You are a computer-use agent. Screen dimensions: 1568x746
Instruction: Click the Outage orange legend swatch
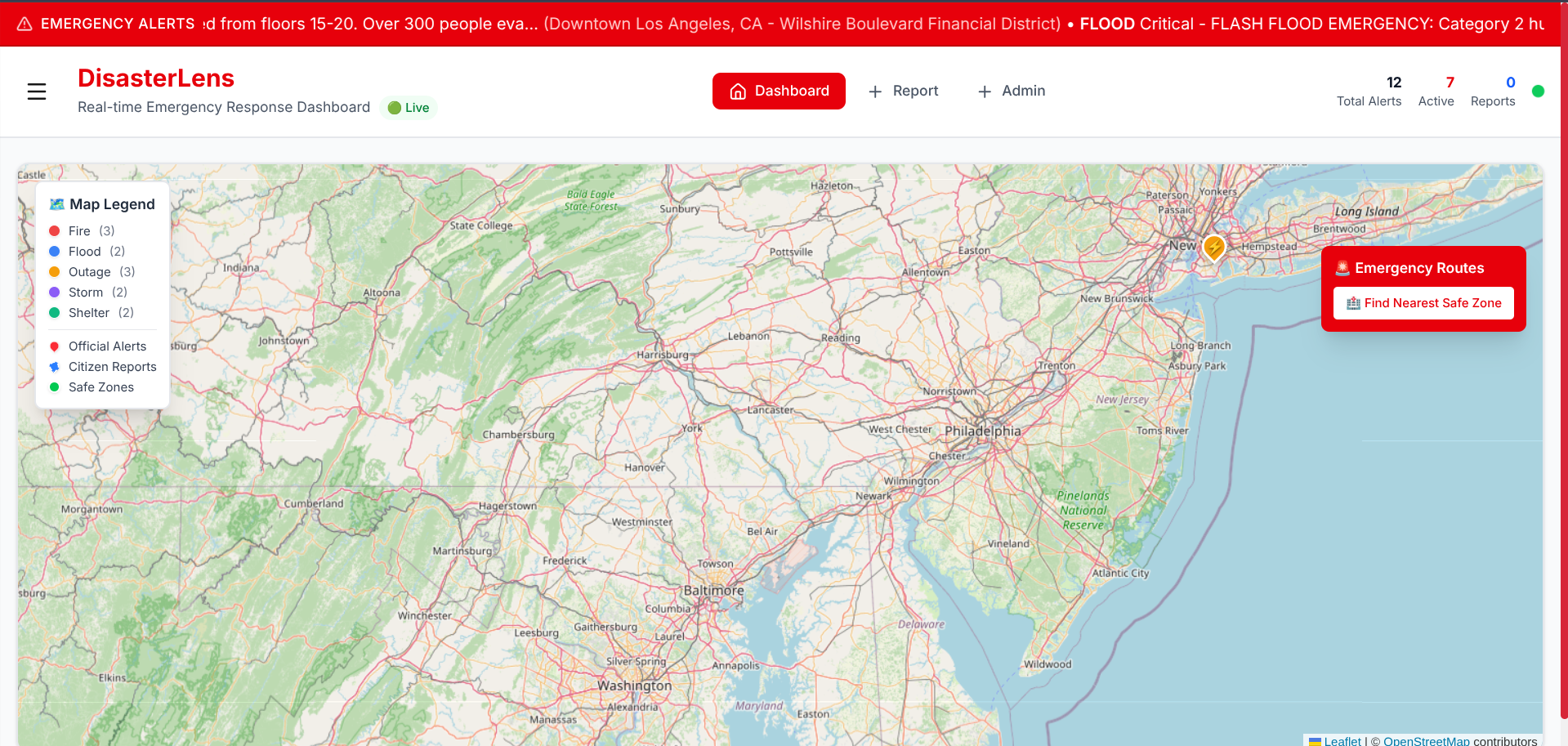(55, 272)
